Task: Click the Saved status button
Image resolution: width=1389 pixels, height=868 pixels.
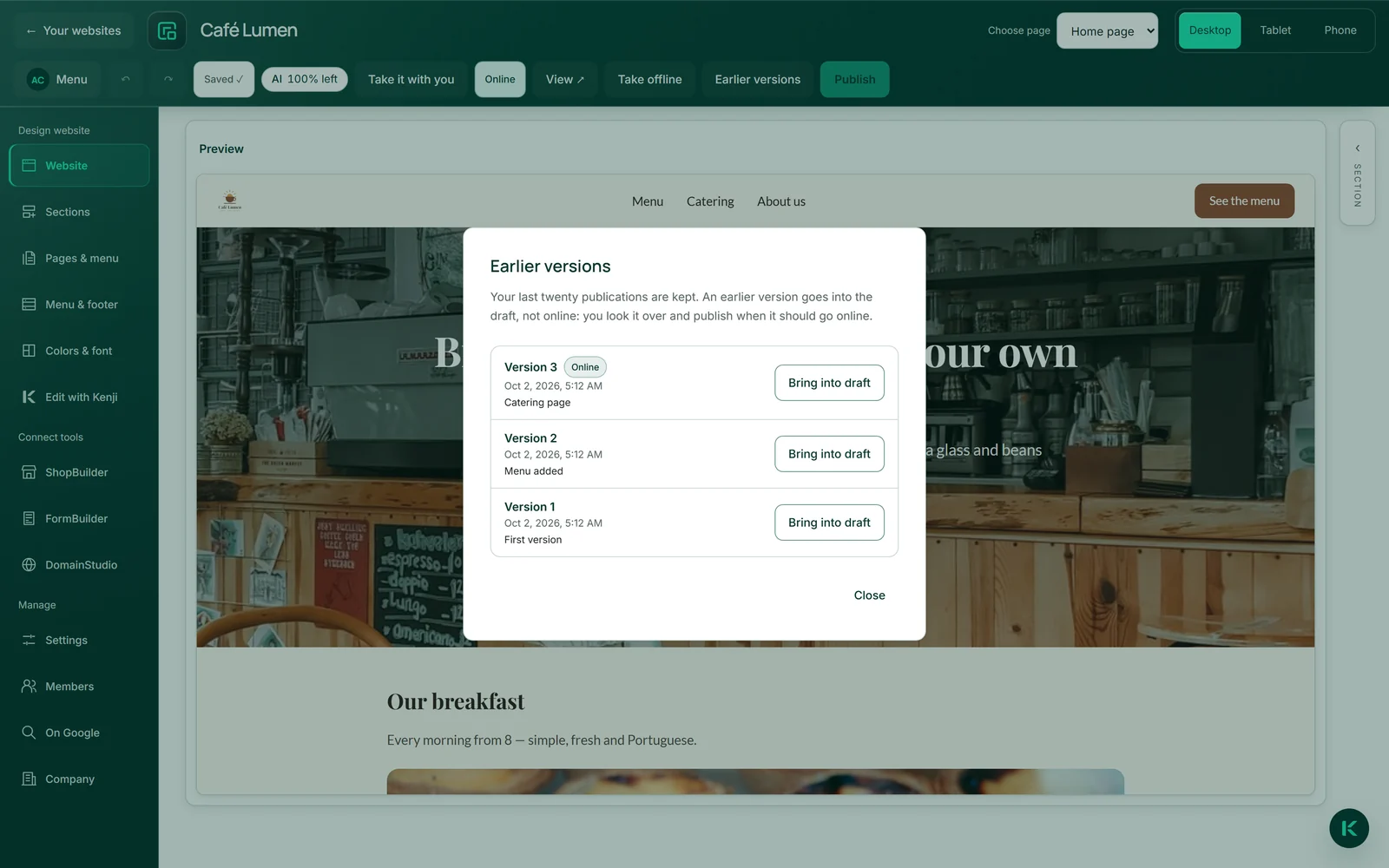Action: point(223,79)
